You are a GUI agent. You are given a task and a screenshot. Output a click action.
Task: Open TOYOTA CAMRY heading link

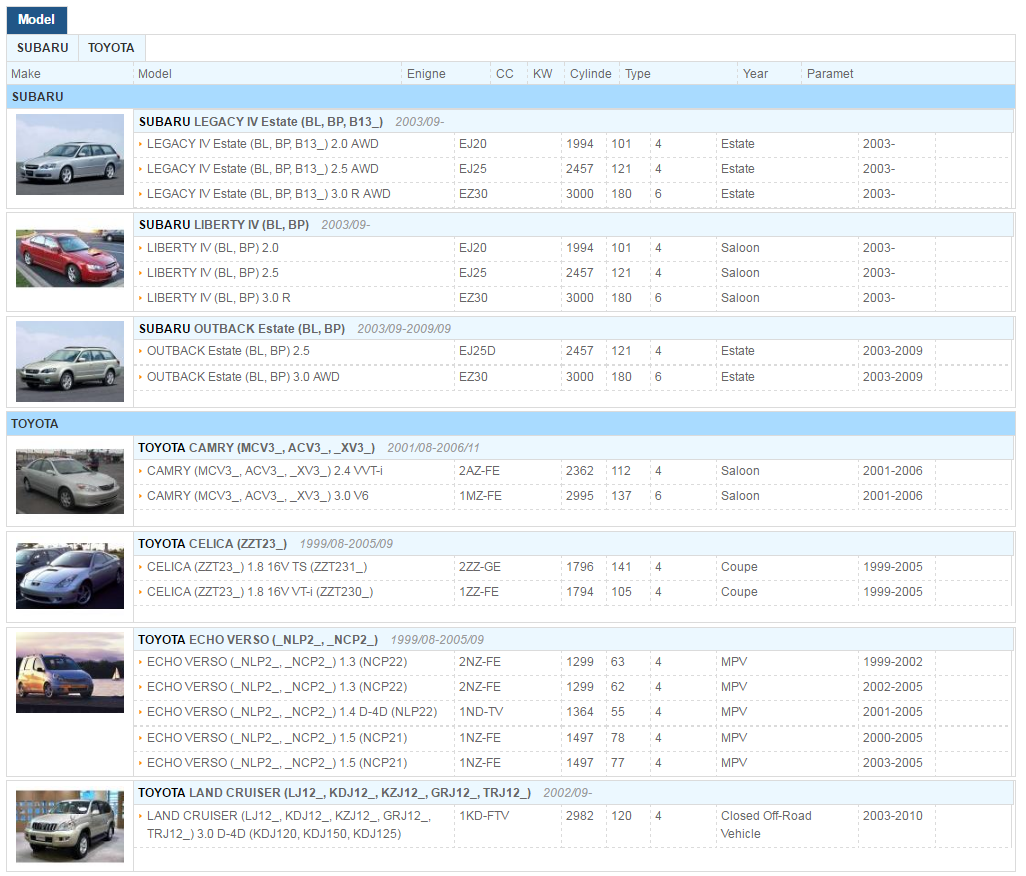(256, 448)
